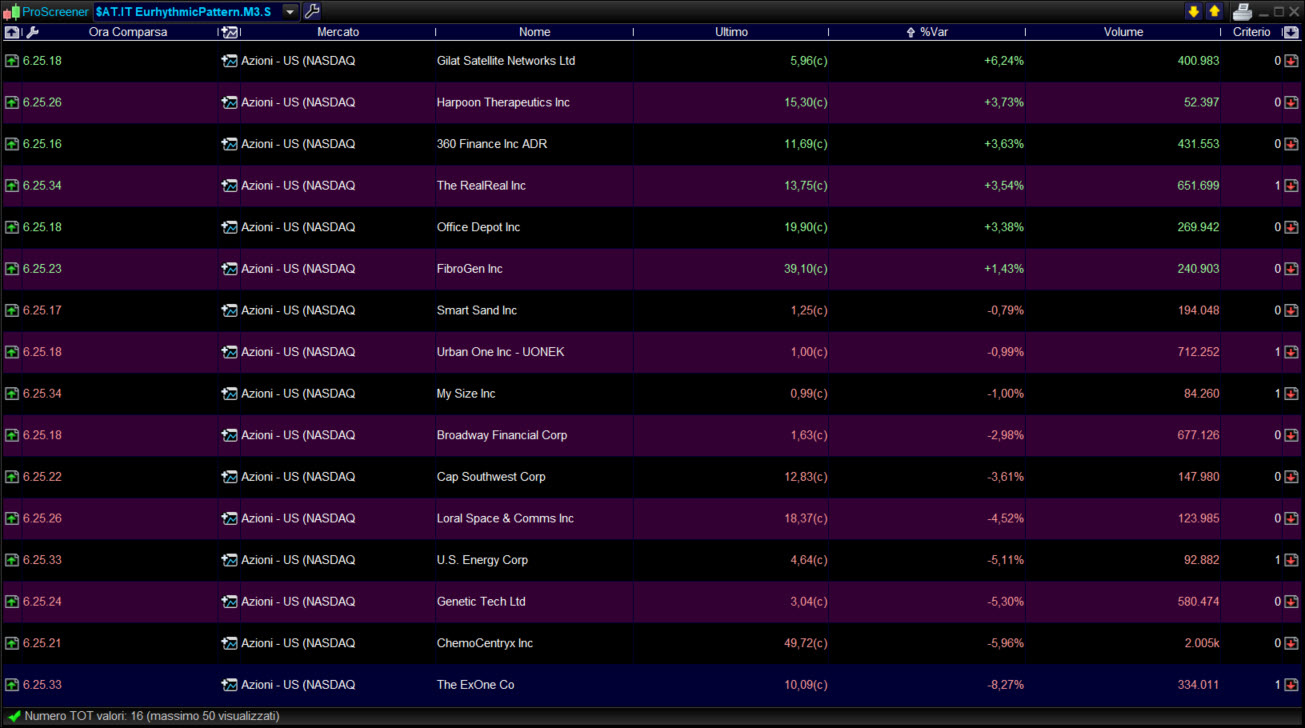The image size is (1305, 728).
Task: Sort by Nome column header
Action: click(x=535, y=32)
